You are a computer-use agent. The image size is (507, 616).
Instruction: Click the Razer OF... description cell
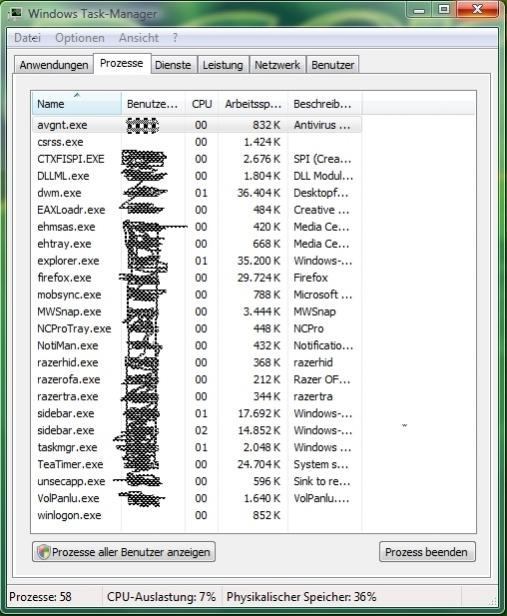tap(322, 379)
